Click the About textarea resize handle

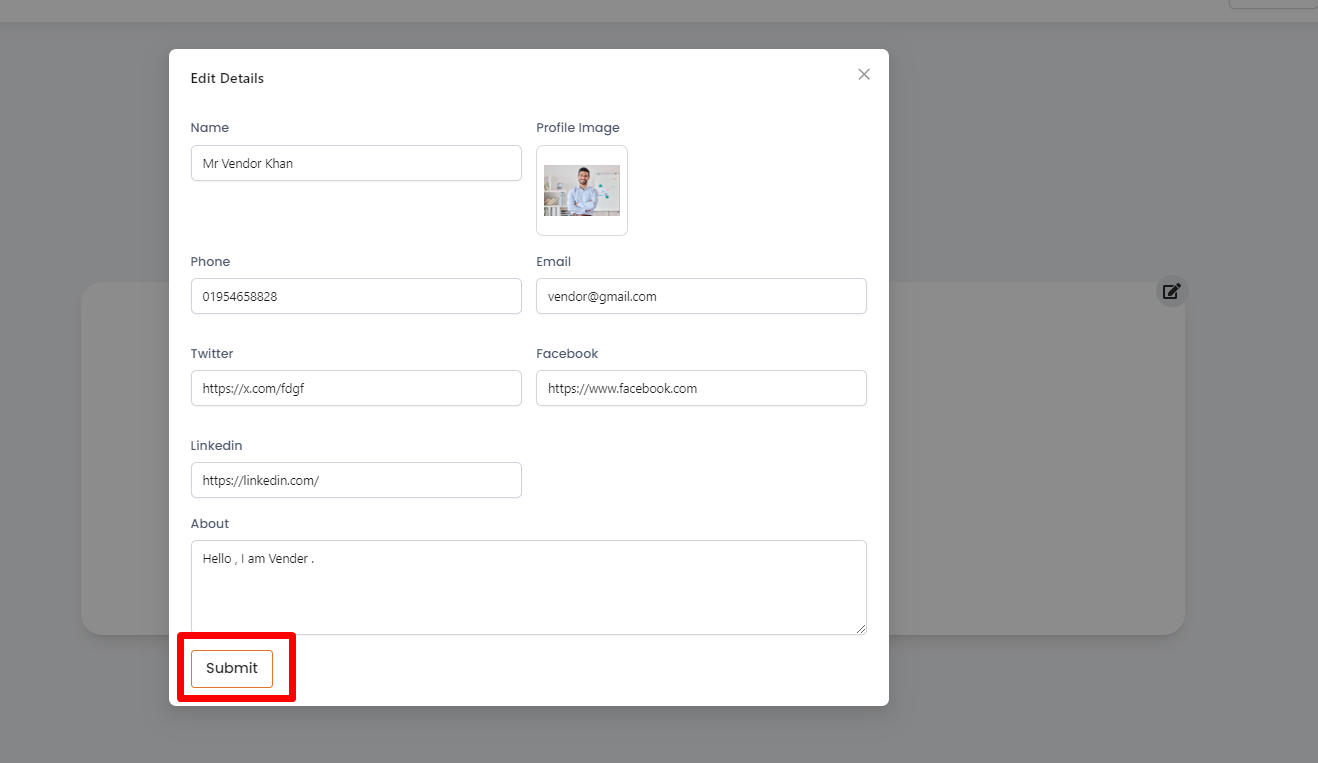pos(861,629)
